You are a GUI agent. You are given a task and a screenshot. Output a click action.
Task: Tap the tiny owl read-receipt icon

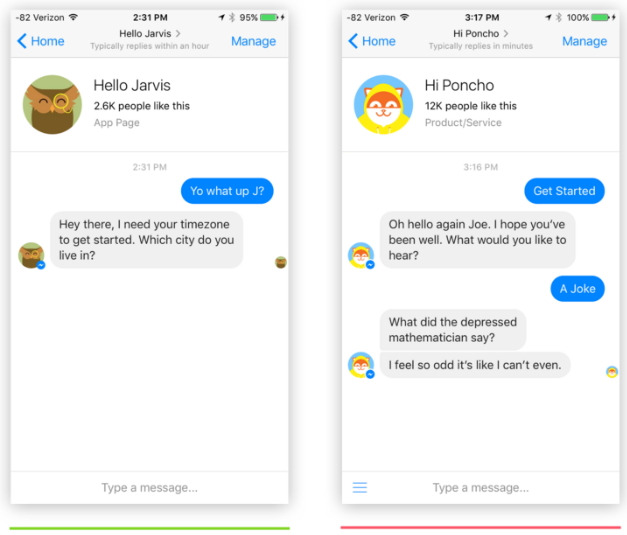coord(281,262)
